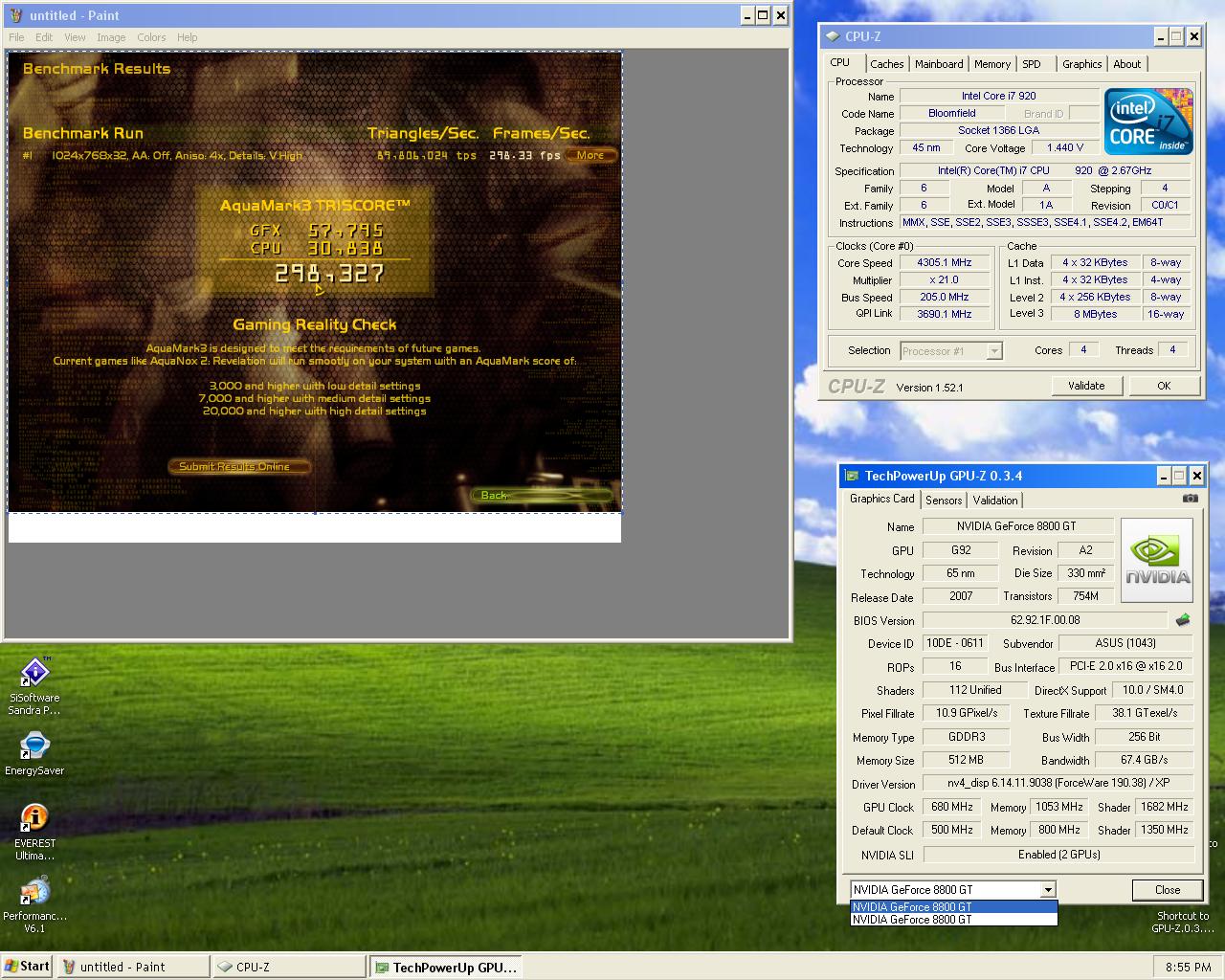Click the GPU-Z card selector dropdown arrow
The width and height of the screenshot is (1225, 980).
[x=1049, y=890]
